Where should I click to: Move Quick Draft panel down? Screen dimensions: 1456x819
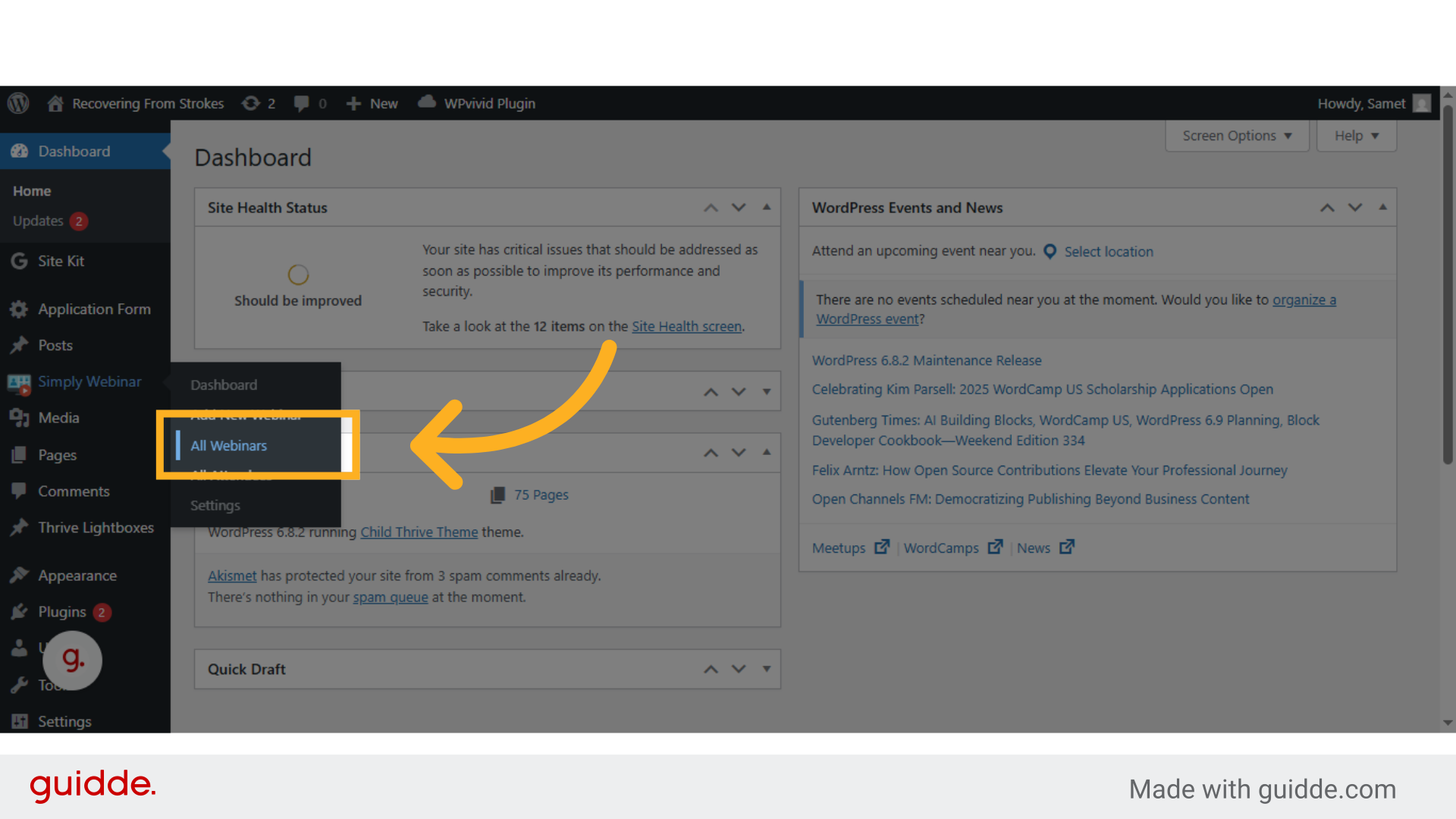point(739,669)
